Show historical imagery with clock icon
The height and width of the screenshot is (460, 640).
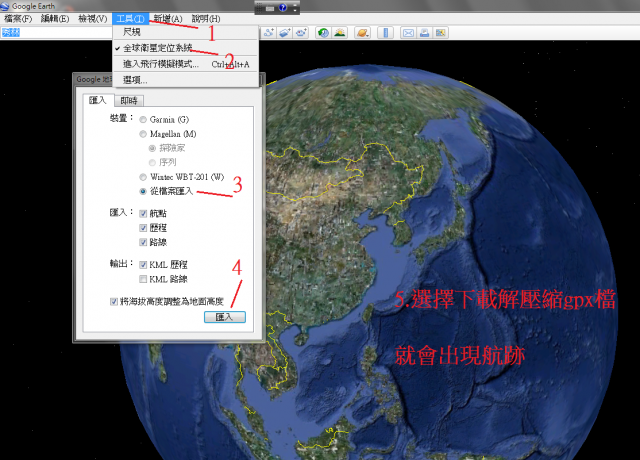pos(323,33)
